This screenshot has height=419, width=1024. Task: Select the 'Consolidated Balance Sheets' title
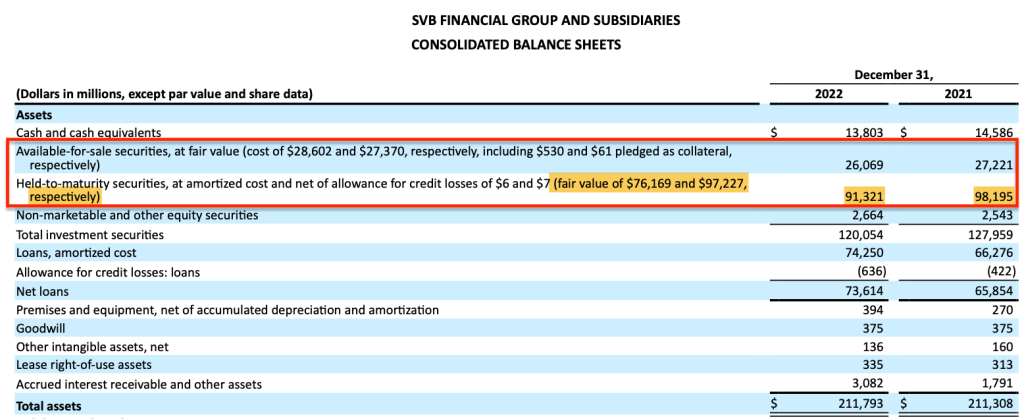tap(511, 44)
